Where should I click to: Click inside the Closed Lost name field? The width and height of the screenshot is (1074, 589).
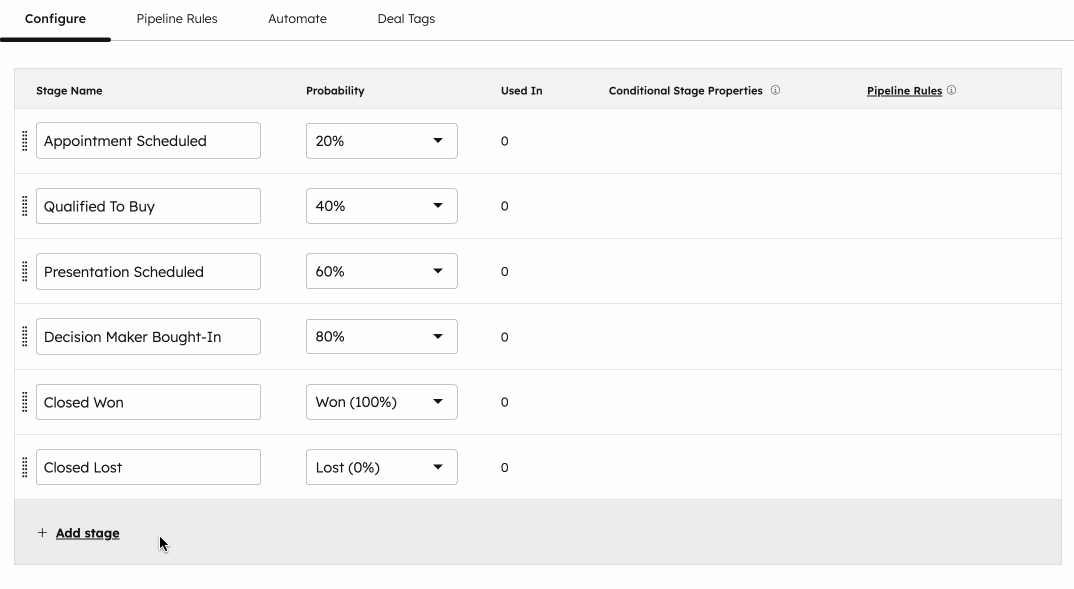(x=148, y=466)
